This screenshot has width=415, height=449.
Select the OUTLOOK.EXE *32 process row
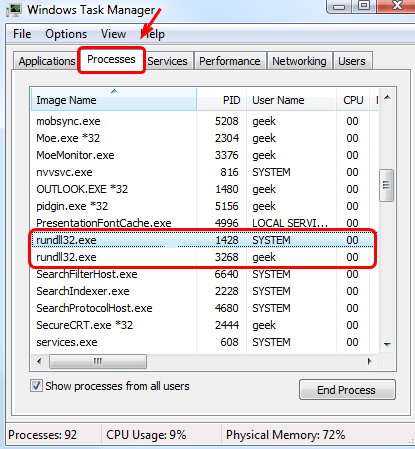(203, 189)
